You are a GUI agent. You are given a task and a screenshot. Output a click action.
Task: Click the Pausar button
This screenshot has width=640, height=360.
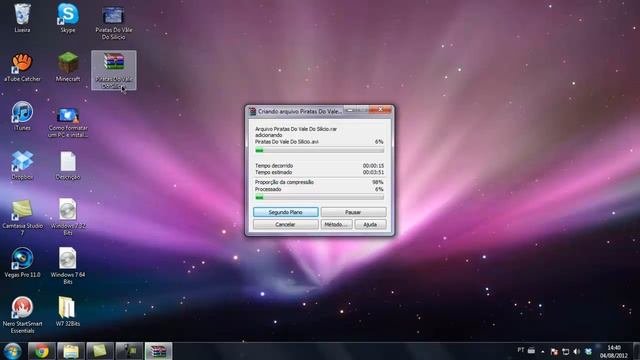(353, 212)
